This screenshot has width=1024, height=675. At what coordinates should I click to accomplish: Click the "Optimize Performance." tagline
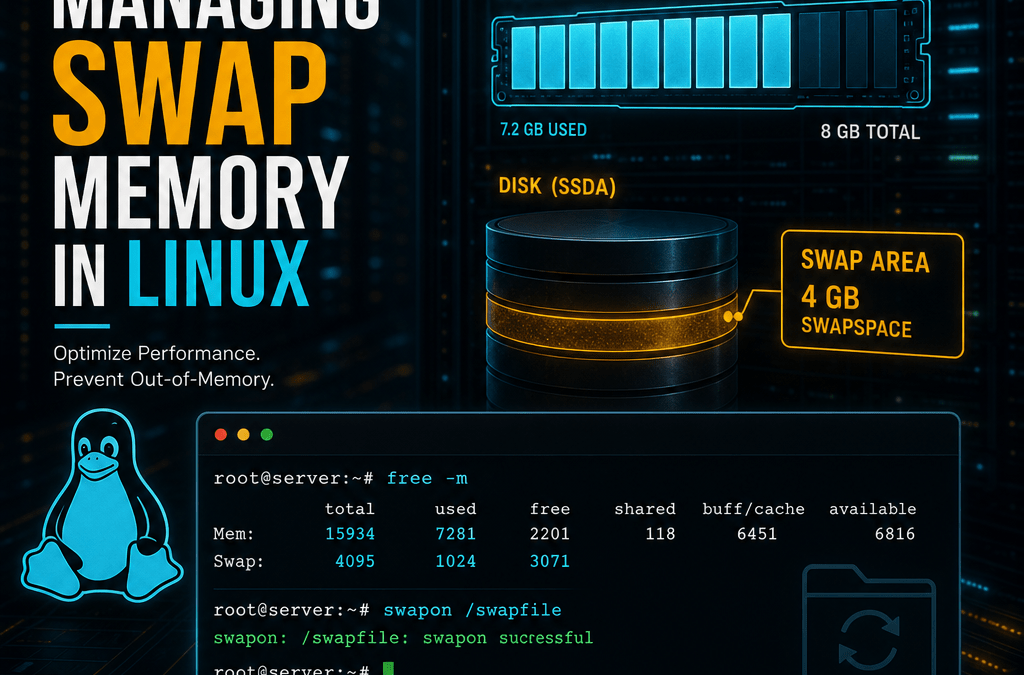coord(157,354)
